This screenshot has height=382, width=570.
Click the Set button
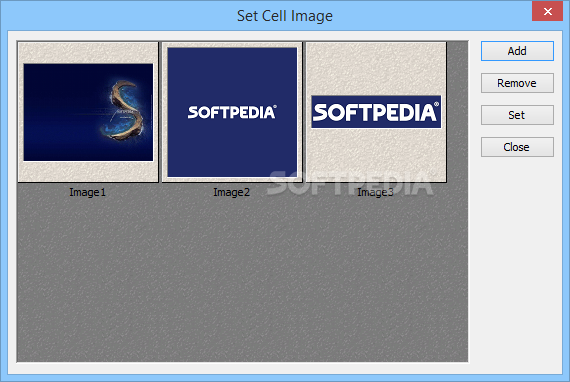click(517, 115)
